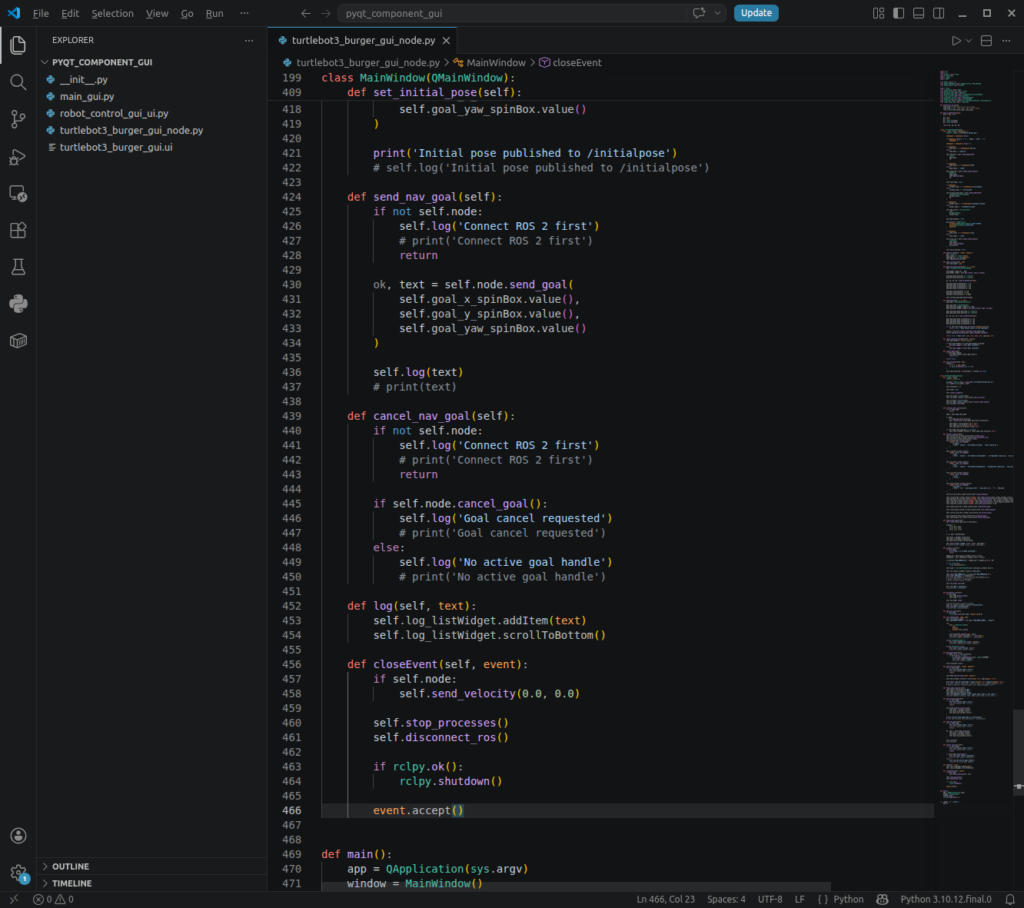Screen dimensions: 1024x908
Task: Open robot_control_gui_ui.py file
Action: point(114,114)
